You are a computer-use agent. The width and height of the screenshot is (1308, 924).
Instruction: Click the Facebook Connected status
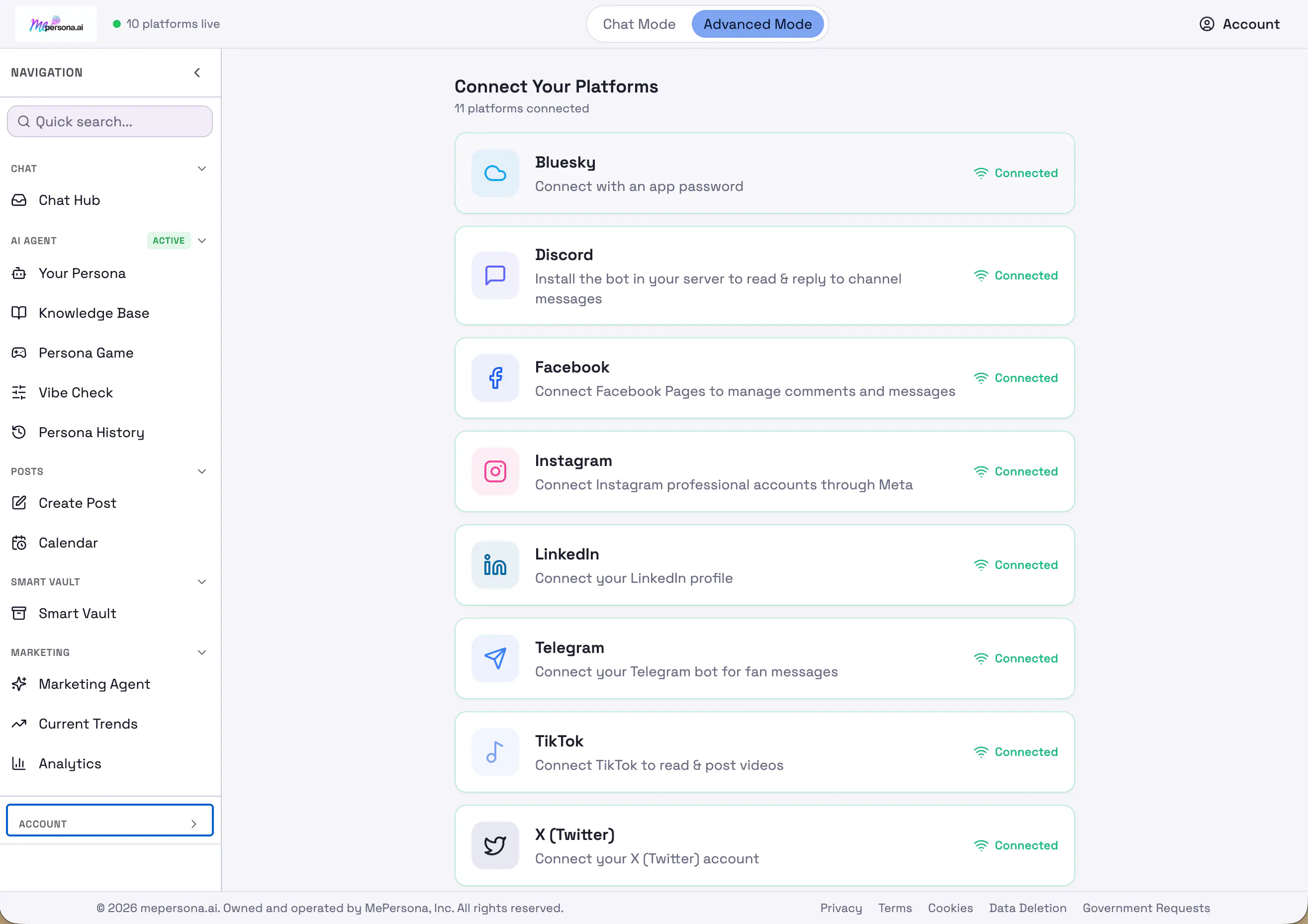(x=1016, y=378)
